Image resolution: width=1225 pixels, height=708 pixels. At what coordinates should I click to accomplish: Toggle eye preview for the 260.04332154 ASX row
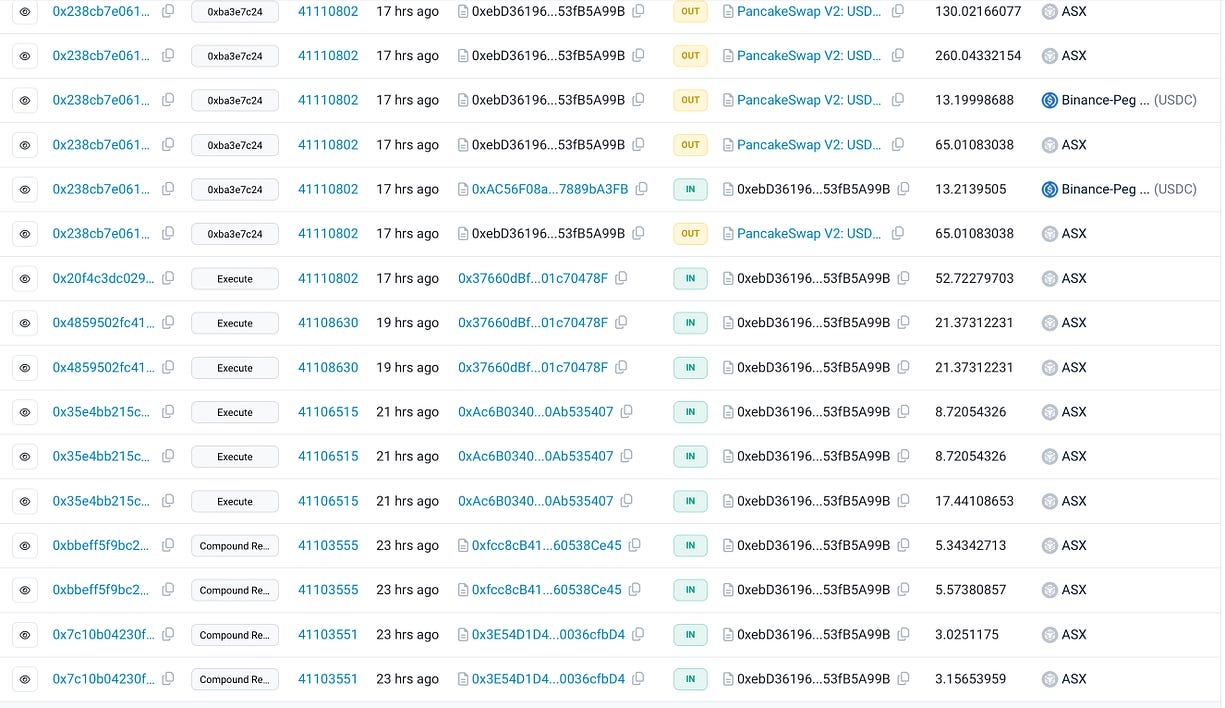point(25,56)
